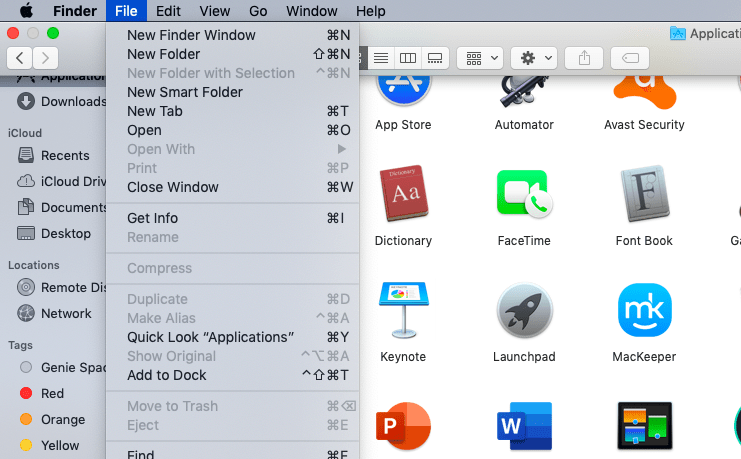Go back with the left arrow button
Screen dimensions: 741x459
(19, 58)
